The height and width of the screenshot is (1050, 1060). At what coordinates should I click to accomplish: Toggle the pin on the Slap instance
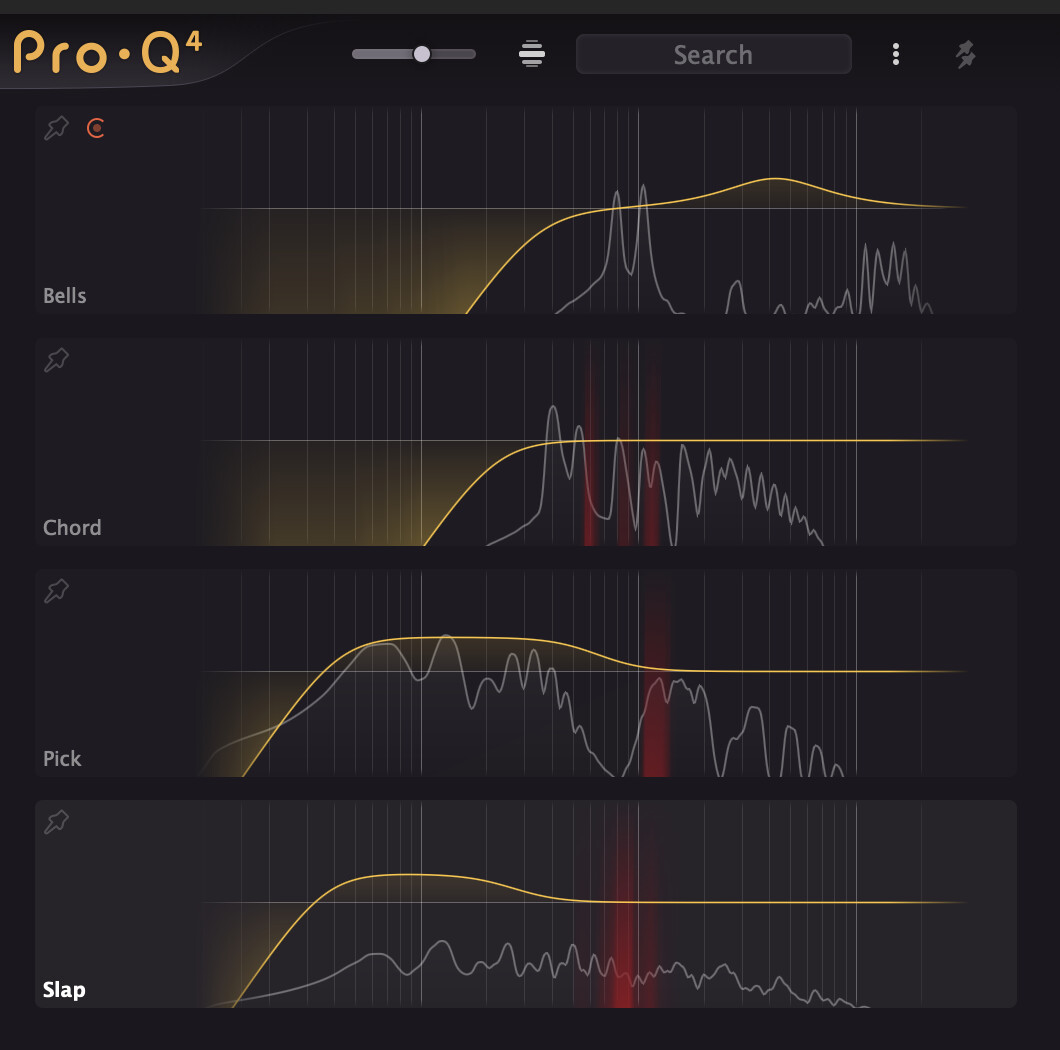[x=57, y=822]
